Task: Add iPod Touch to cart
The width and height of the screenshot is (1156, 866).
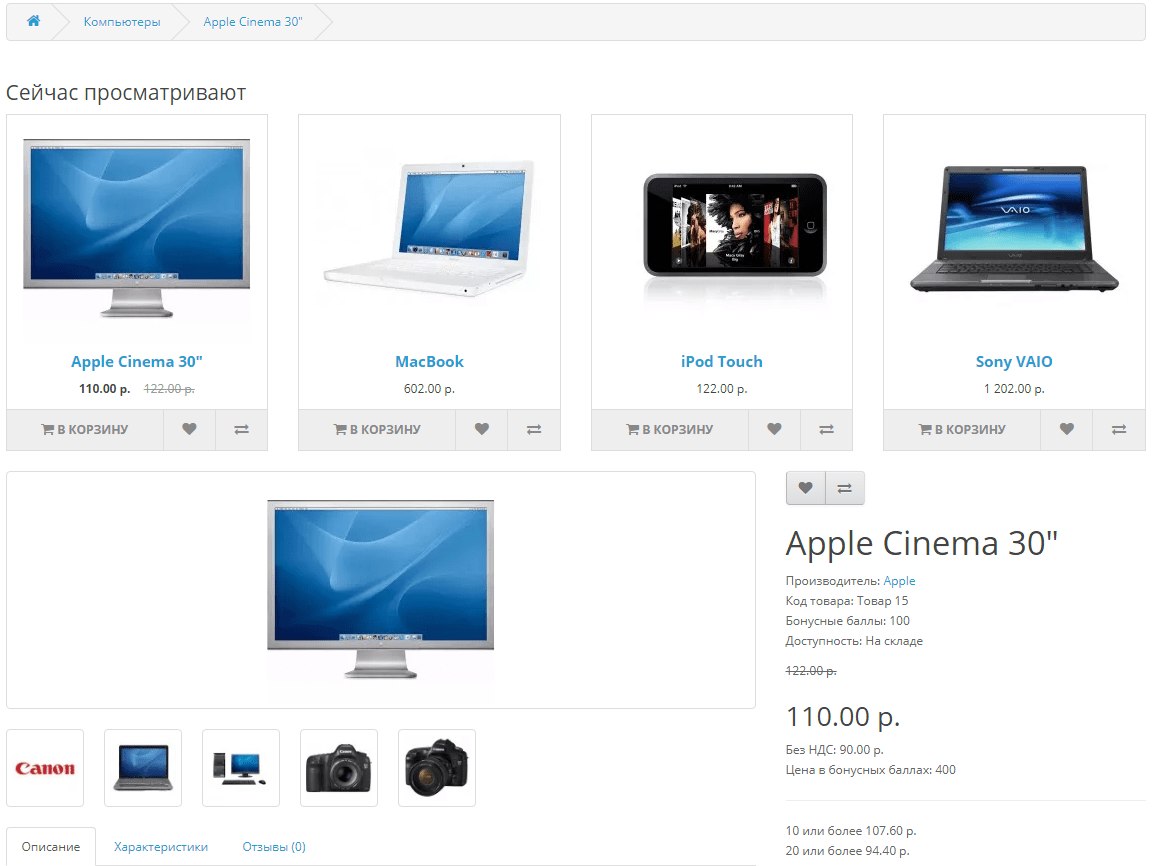Action: [x=669, y=429]
